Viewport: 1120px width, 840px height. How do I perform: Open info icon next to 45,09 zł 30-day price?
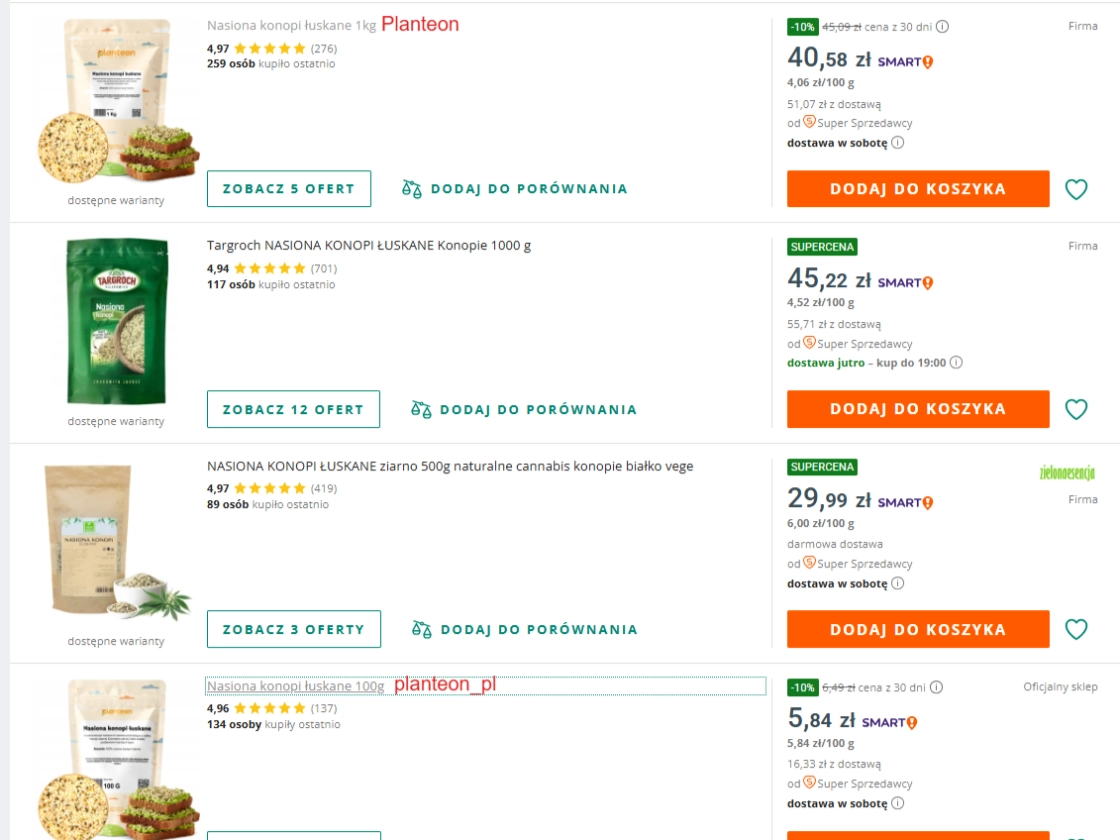click(x=942, y=26)
